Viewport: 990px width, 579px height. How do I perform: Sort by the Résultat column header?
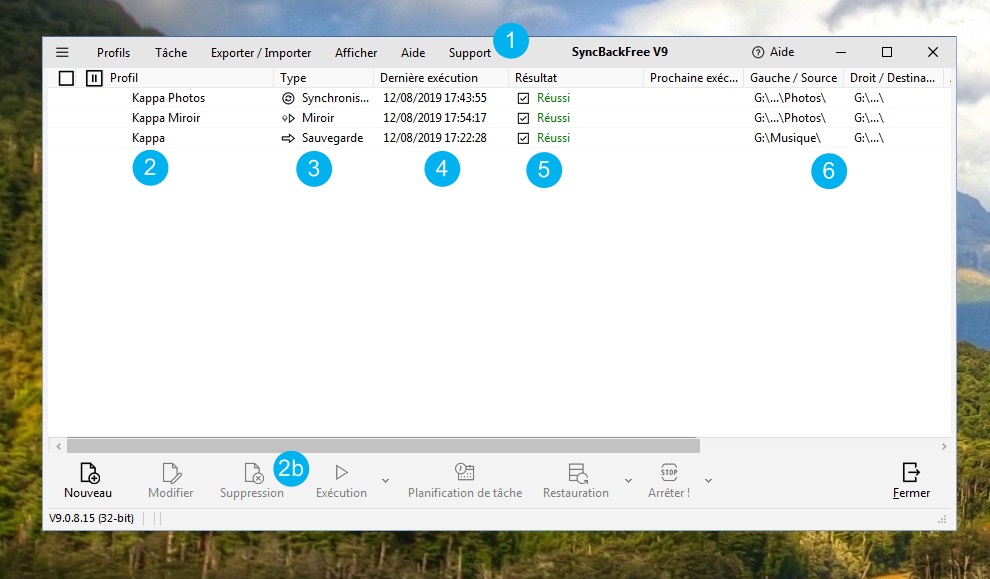point(576,78)
